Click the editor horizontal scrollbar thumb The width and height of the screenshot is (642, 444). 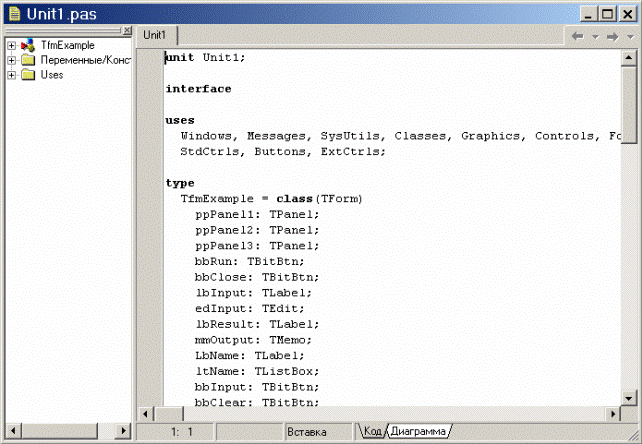(169, 414)
